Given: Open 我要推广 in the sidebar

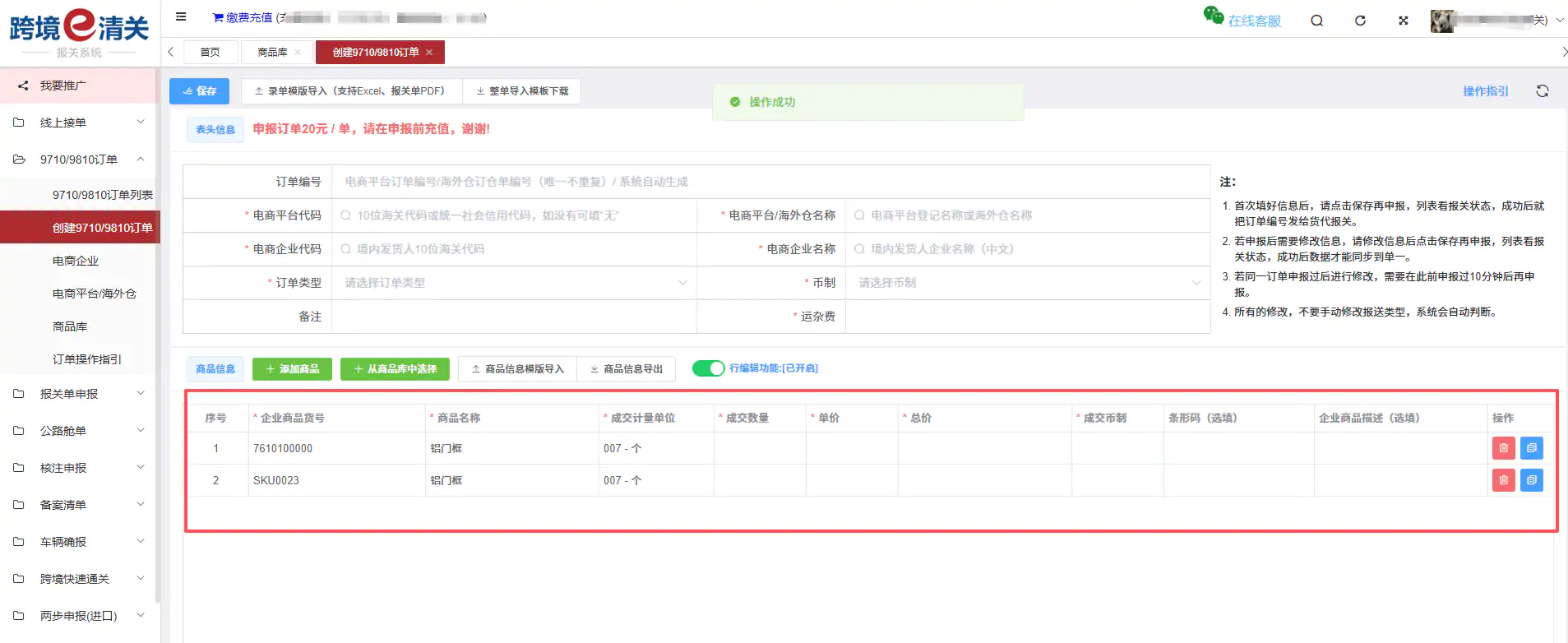Looking at the screenshot, I should tap(78, 86).
